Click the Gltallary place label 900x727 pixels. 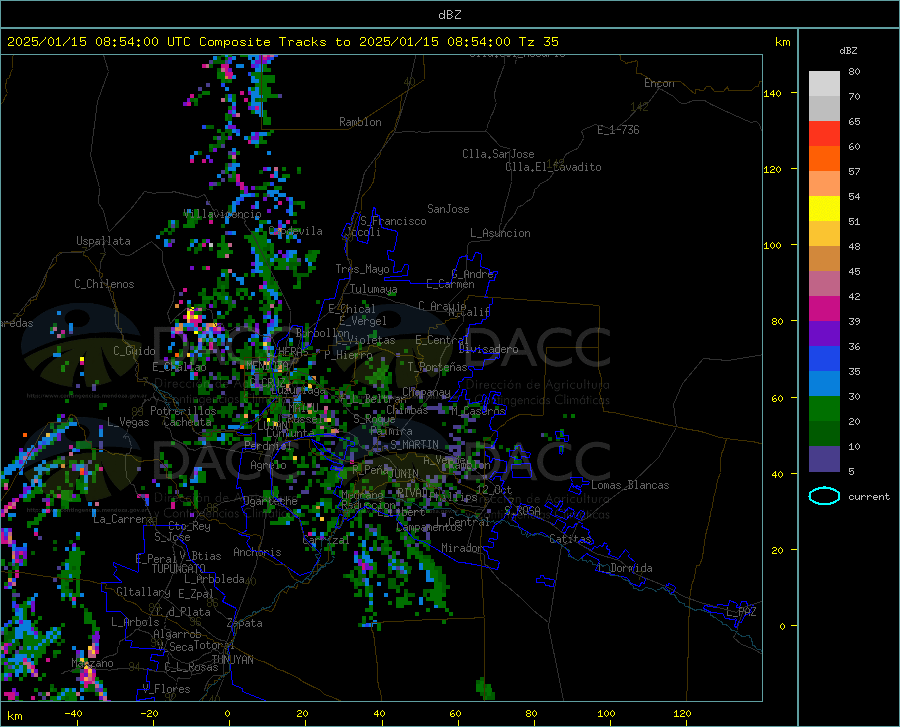[x=143, y=592]
